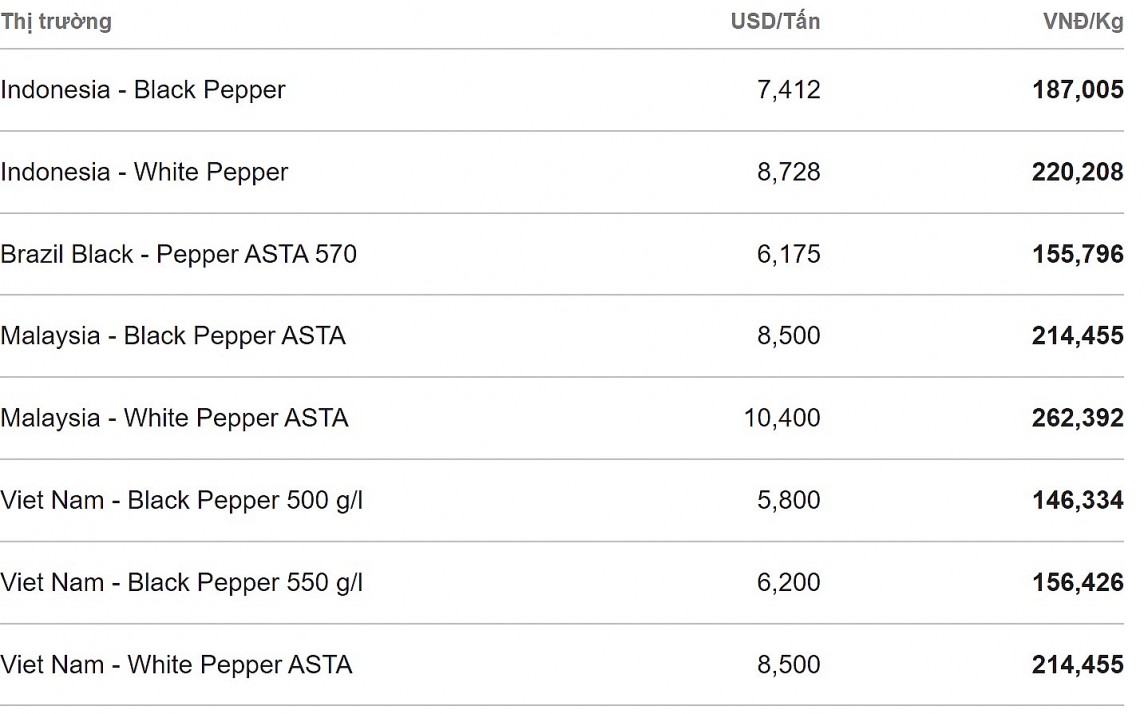Select the Indonesia - White Pepper row
Screen dimensions: 1144x714
tap(144, 172)
